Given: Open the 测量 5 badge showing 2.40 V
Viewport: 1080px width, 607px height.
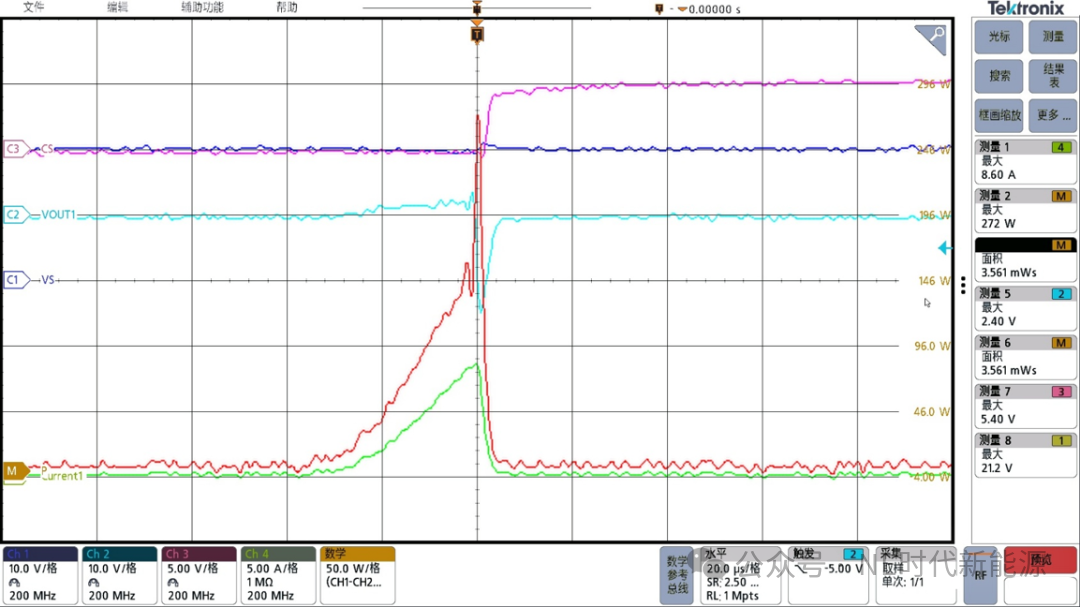Looking at the screenshot, I should coord(1025,307).
